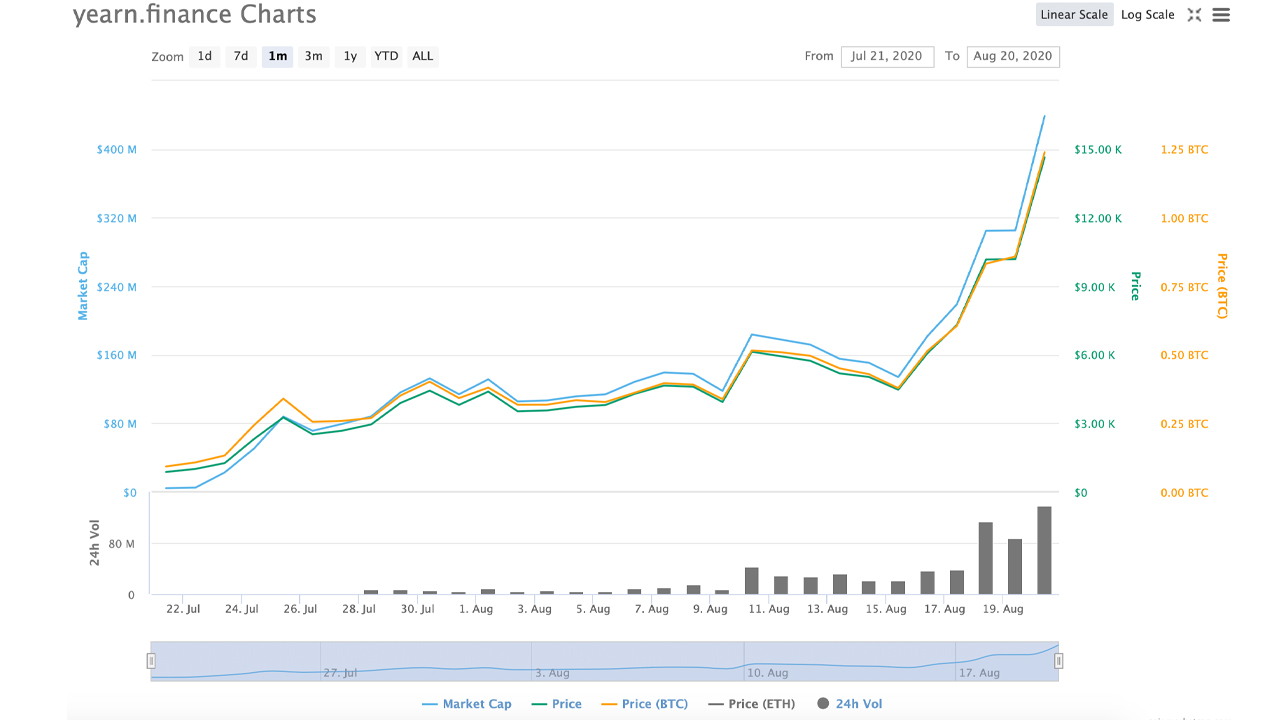Grab the left navigator range handle
The height and width of the screenshot is (720, 1280).
151,661
